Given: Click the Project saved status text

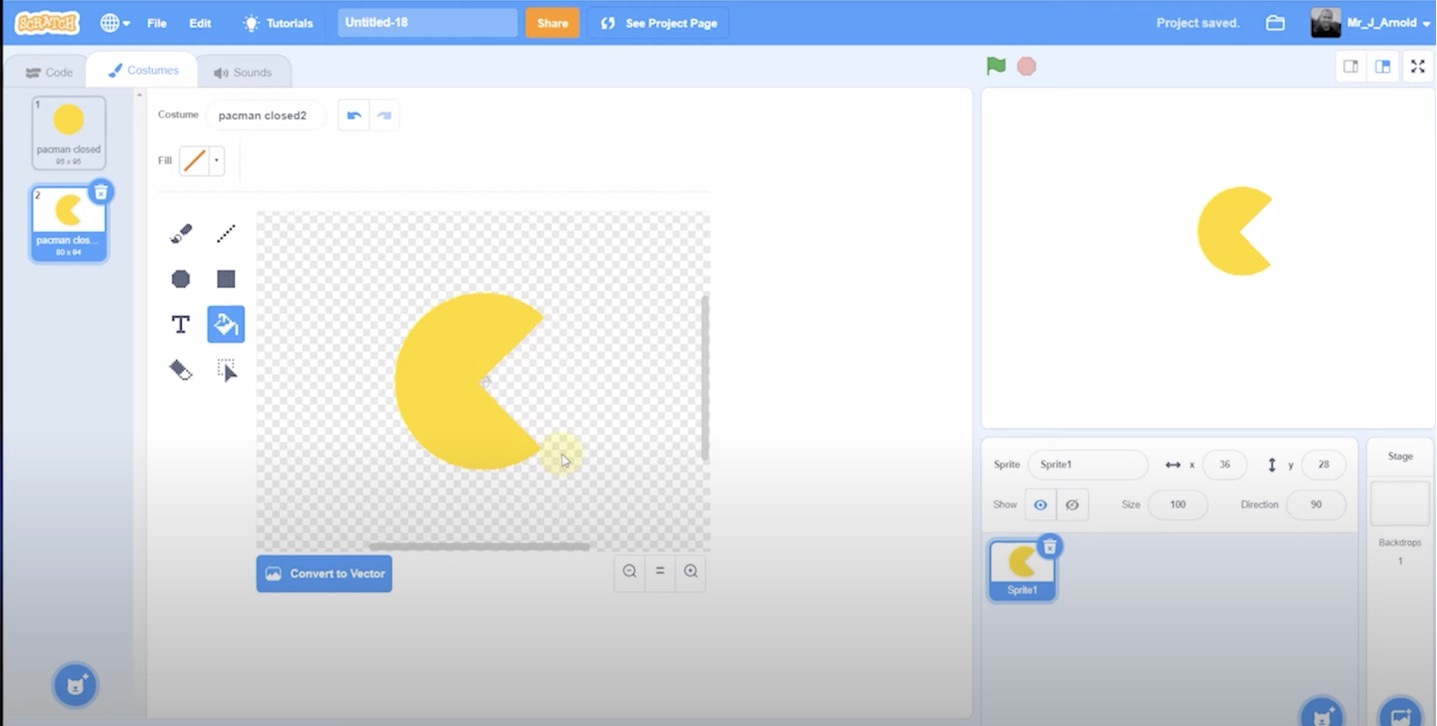Looking at the screenshot, I should coord(1198,23).
